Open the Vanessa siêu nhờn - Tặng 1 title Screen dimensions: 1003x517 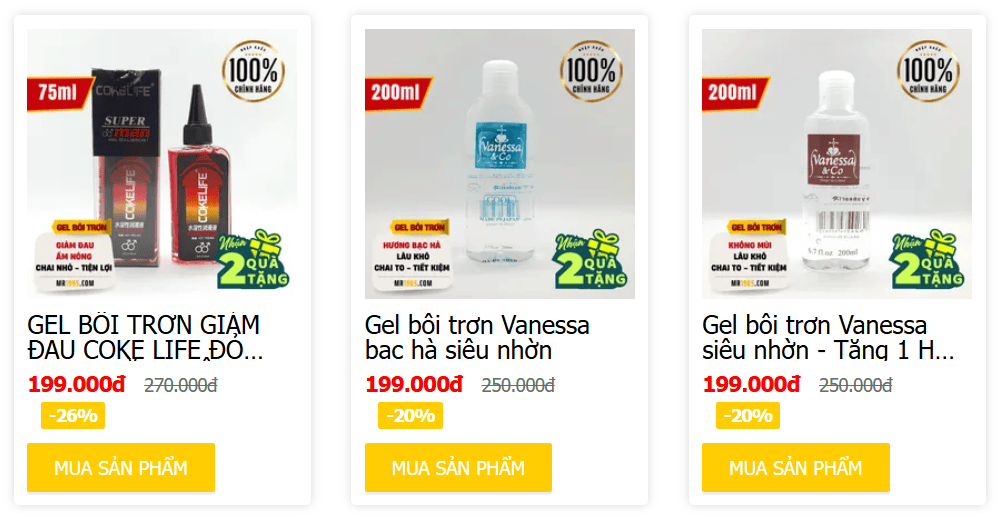[x=828, y=337]
